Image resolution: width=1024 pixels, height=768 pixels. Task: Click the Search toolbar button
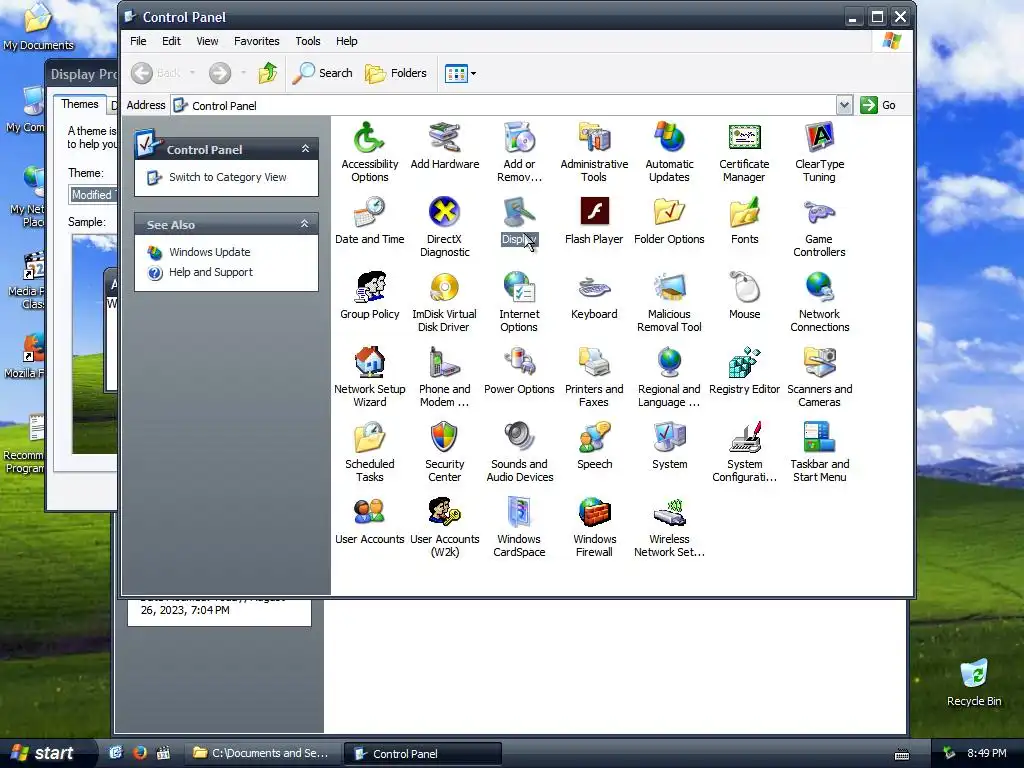click(x=323, y=73)
